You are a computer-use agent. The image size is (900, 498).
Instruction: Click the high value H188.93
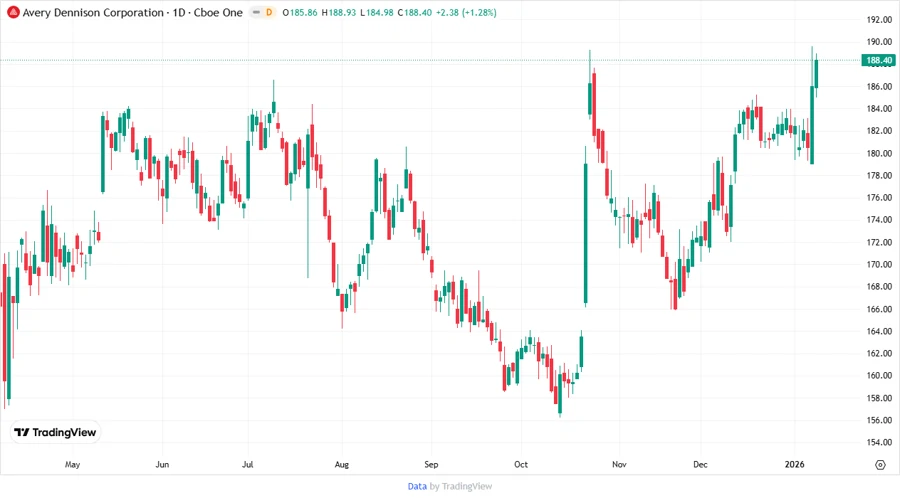[339, 12]
